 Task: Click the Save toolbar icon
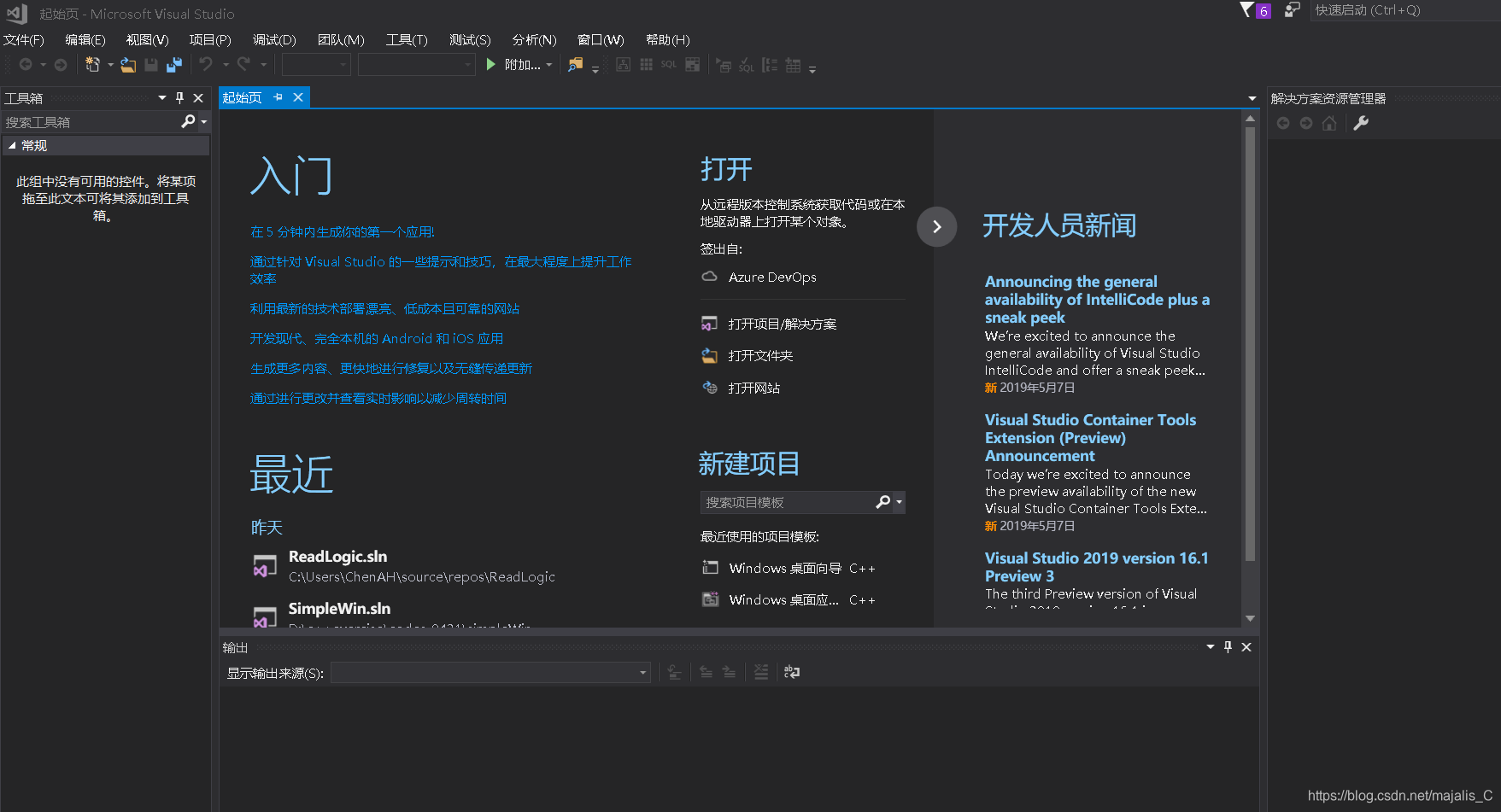pyautogui.click(x=151, y=65)
